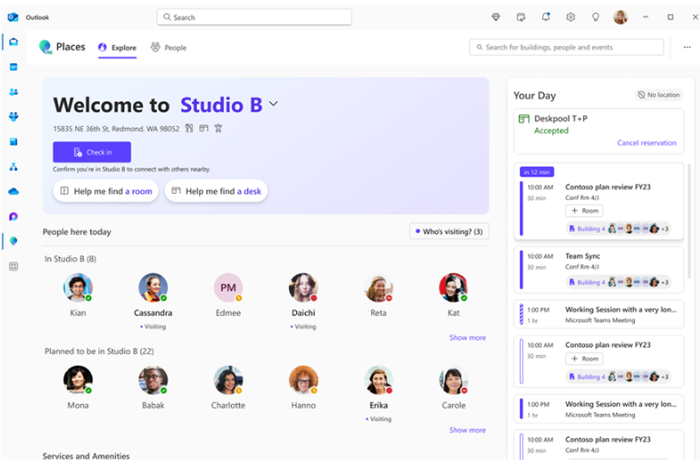Click the 'in 12 min' badge

coord(537,172)
